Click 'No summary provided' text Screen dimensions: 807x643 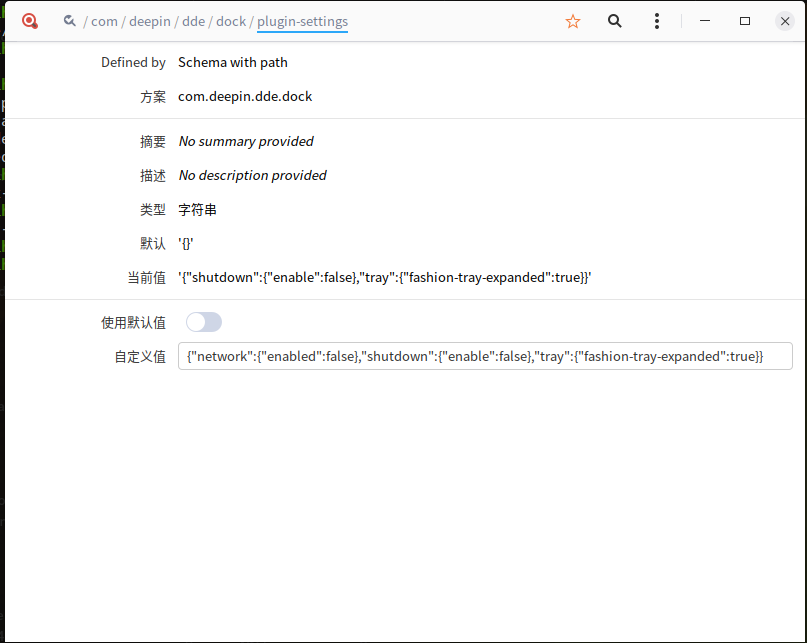click(x=246, y=142)
